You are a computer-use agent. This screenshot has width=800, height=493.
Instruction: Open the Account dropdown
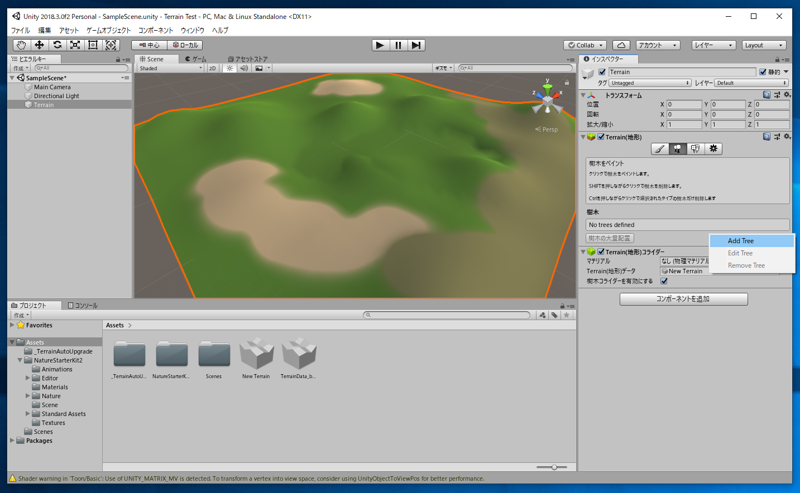(x=658, y=45)
